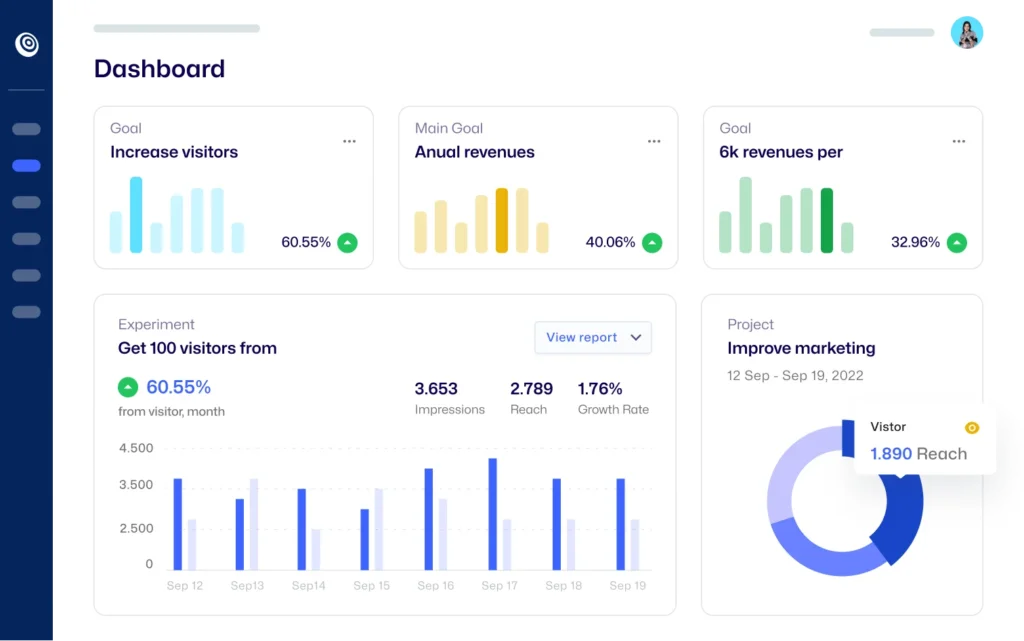Open options menu on Increase visitors card
The image size is (1024, 641).
pyautogui.click(x=349, y=142)
